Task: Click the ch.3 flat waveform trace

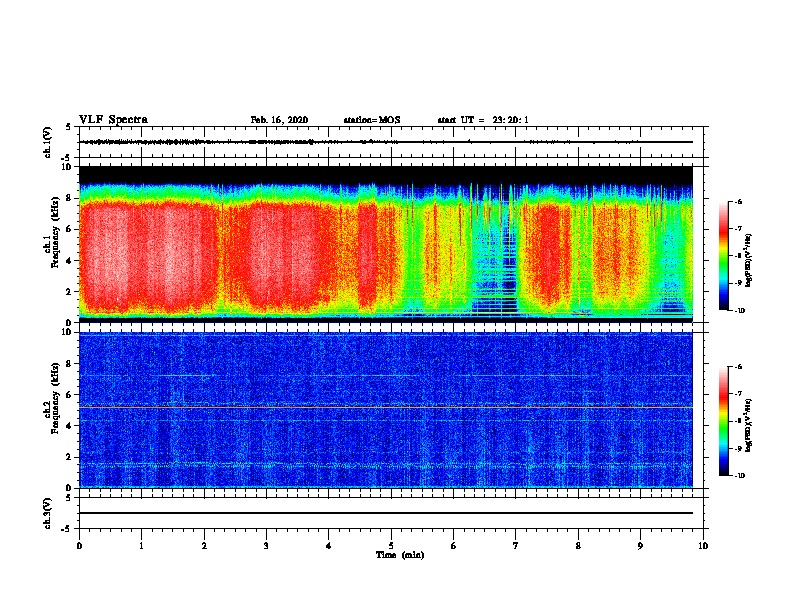Action: (386, 513)
